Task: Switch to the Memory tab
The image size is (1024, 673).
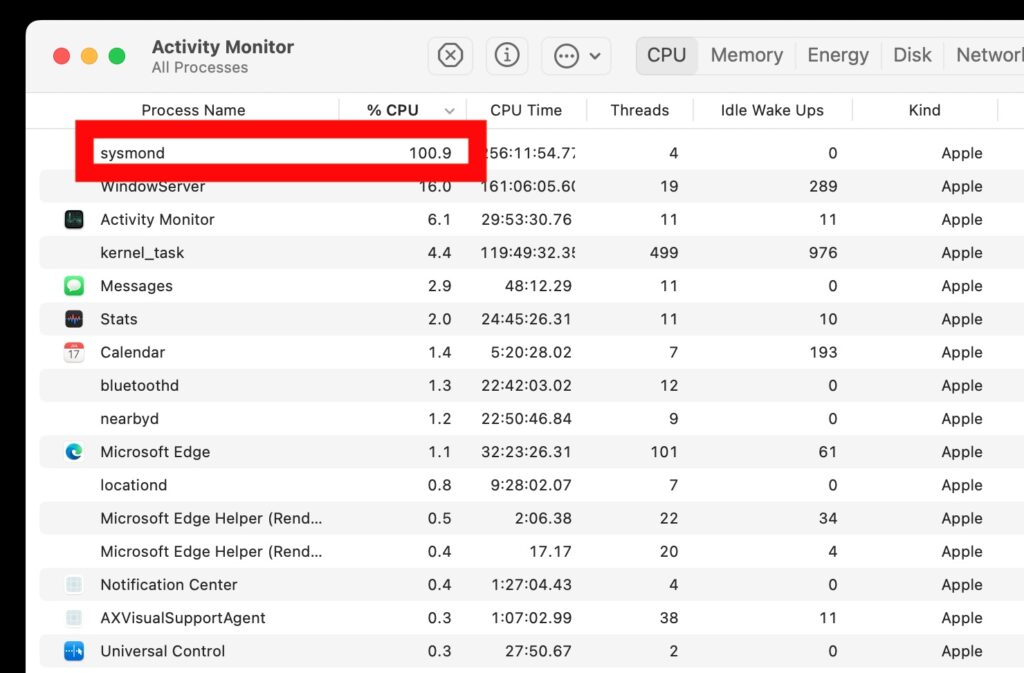Action: point(746,55)
